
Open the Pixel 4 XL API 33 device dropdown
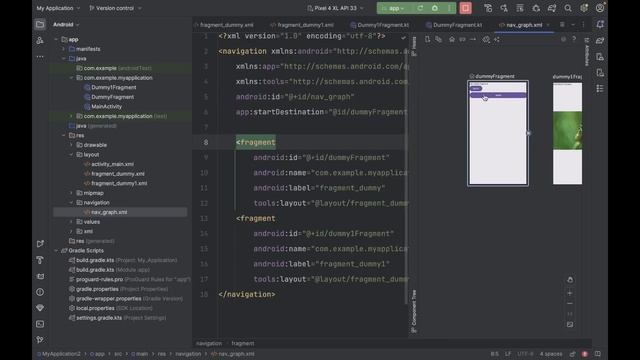(x=335, y=8)
